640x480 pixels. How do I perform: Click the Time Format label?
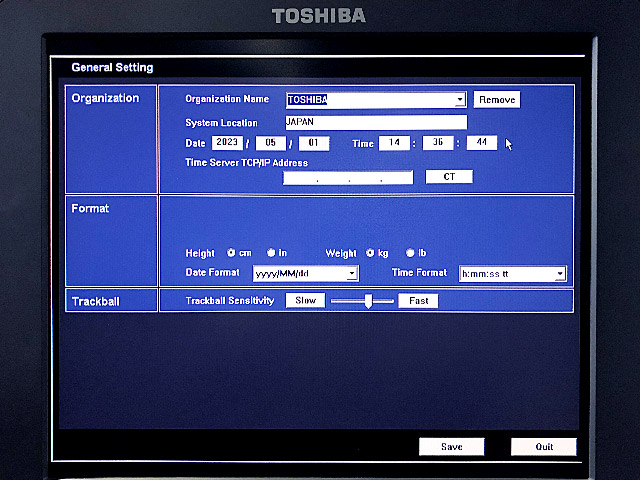tap(419, 272)
